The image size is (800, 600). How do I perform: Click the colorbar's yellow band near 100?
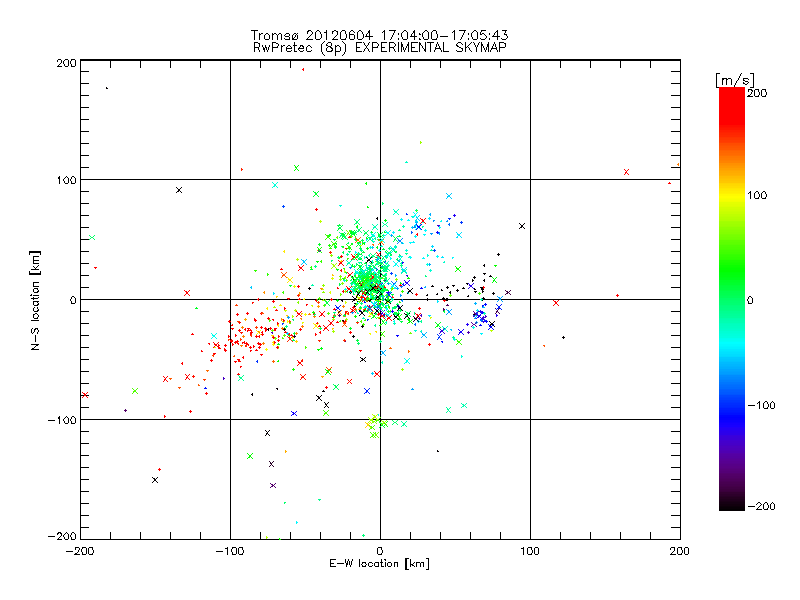[732, 195]
